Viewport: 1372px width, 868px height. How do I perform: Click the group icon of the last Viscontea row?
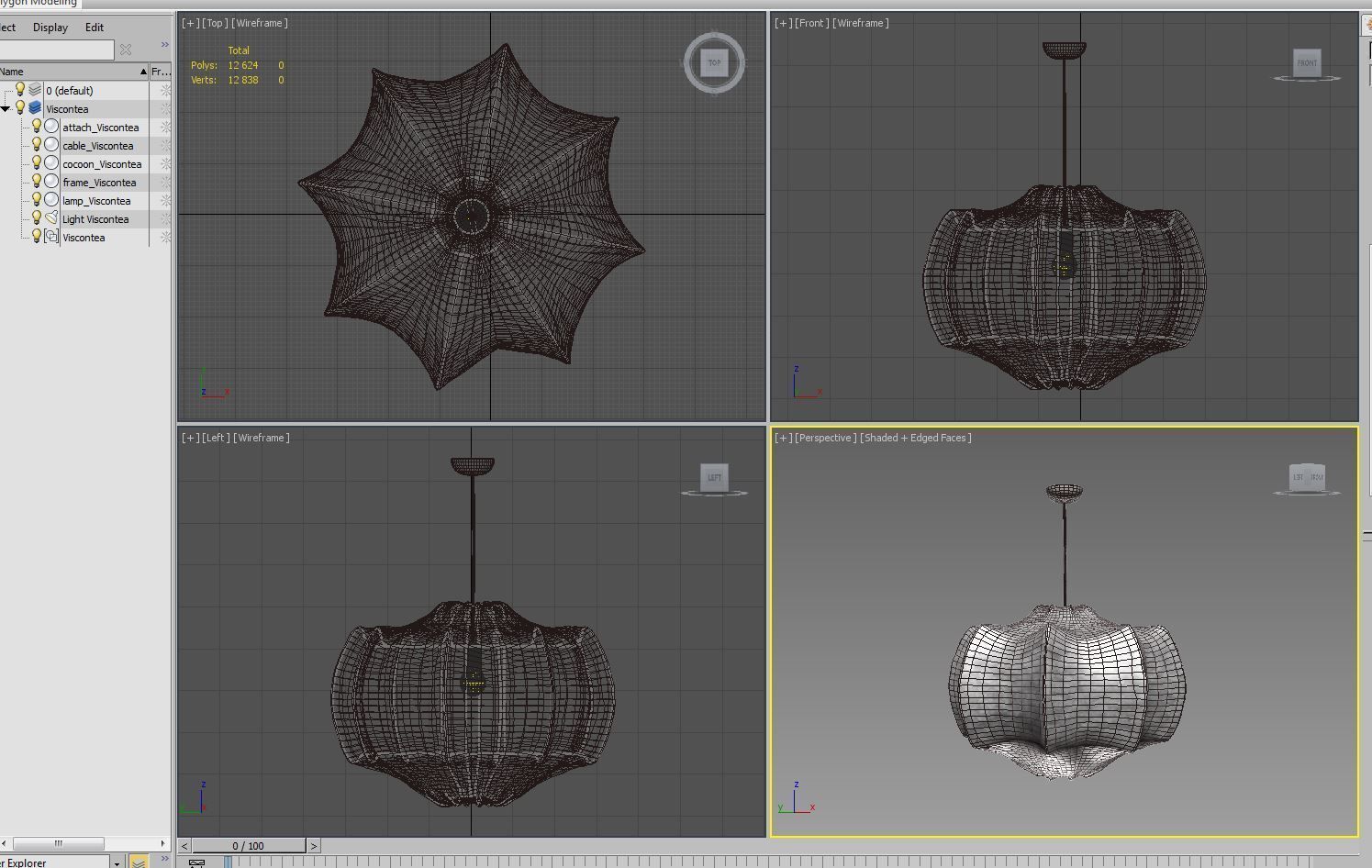point(51,237)
